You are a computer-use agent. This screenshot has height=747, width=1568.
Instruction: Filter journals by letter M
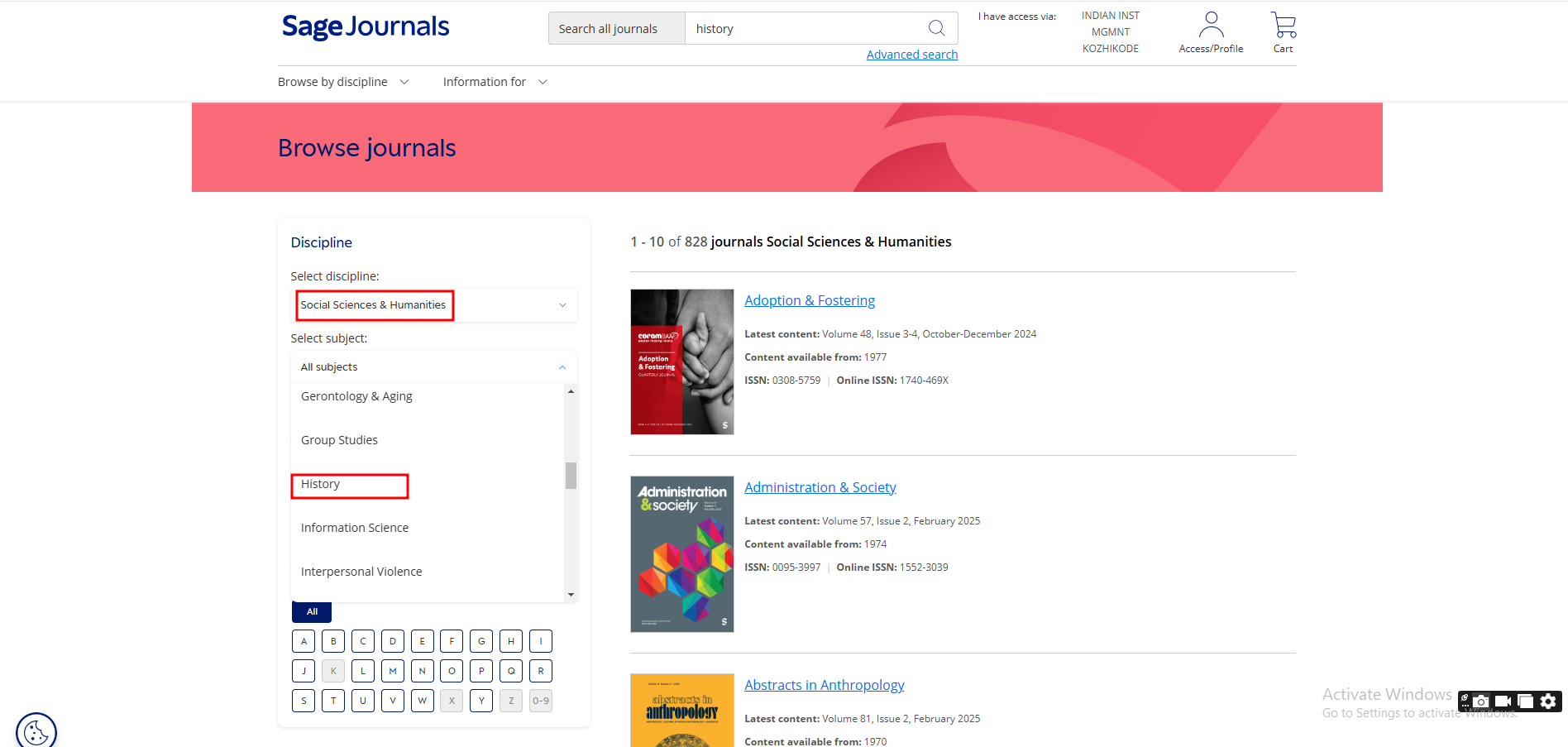click(x=393, y=671)
